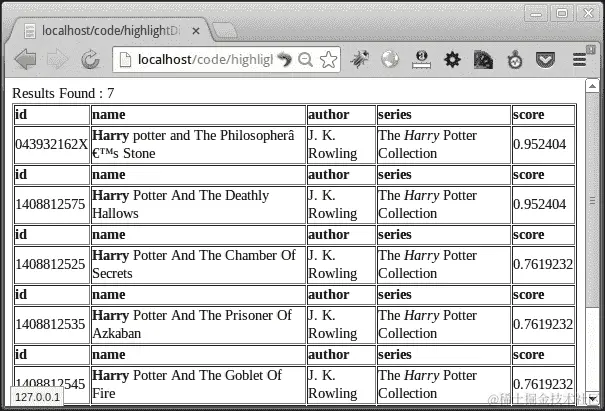Click the localhost address bar URL
Image resolution: width=605 pixels, height=411 pixels.
click(205, 59)
